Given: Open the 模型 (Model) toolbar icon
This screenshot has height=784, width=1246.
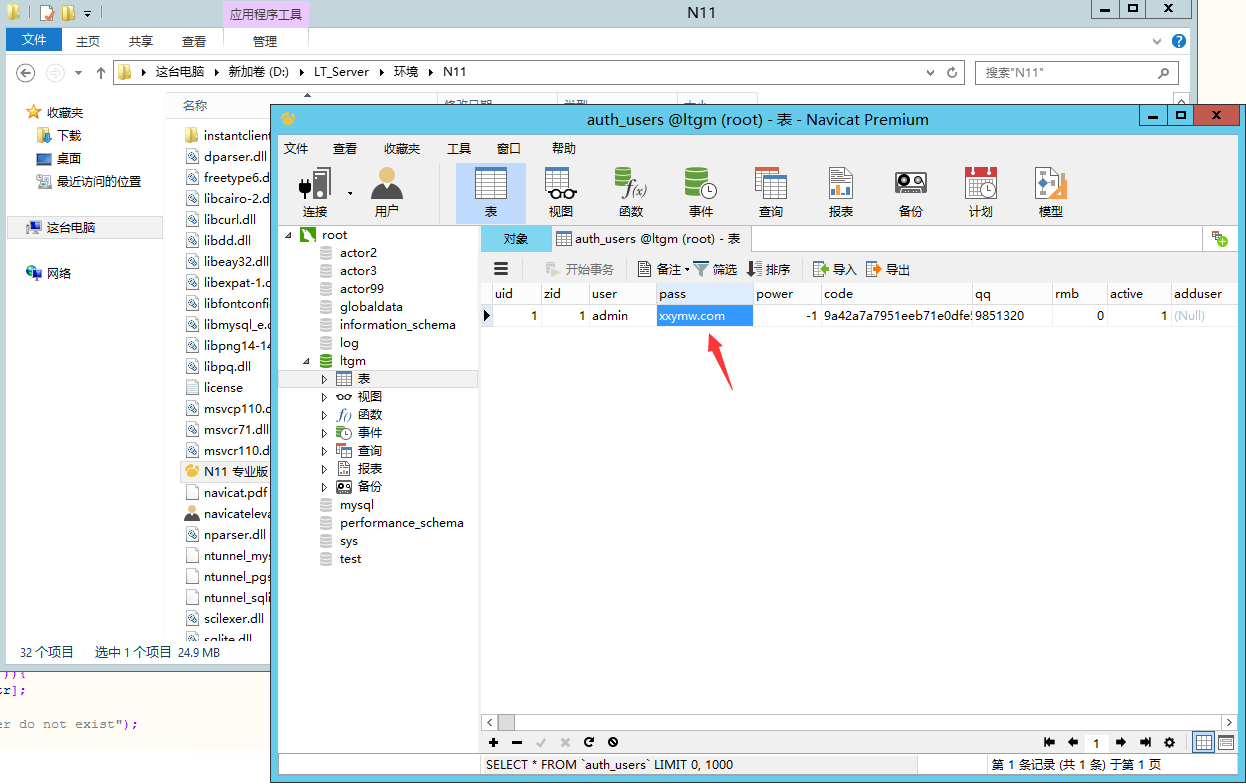Looking at the screenshot, I should click(1050, 192).
